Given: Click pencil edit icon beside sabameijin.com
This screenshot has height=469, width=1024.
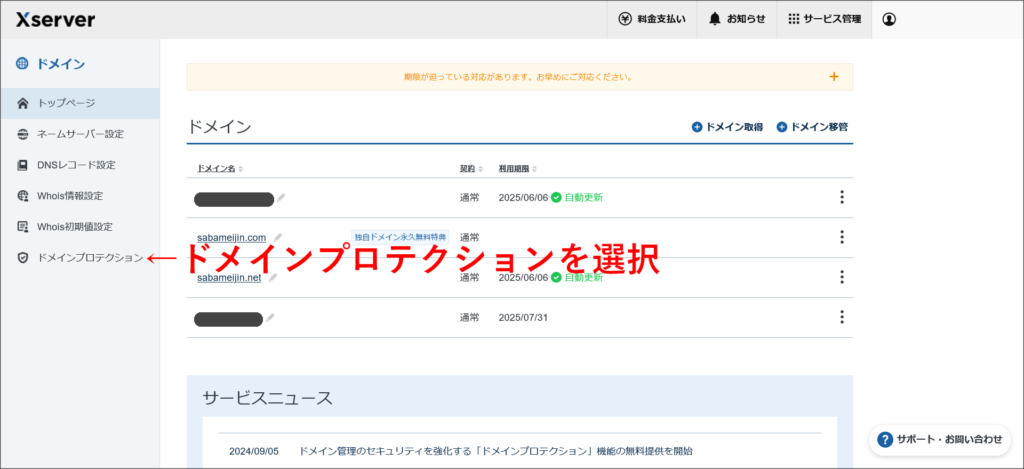Looking at the screenshot, I should 277,237.
